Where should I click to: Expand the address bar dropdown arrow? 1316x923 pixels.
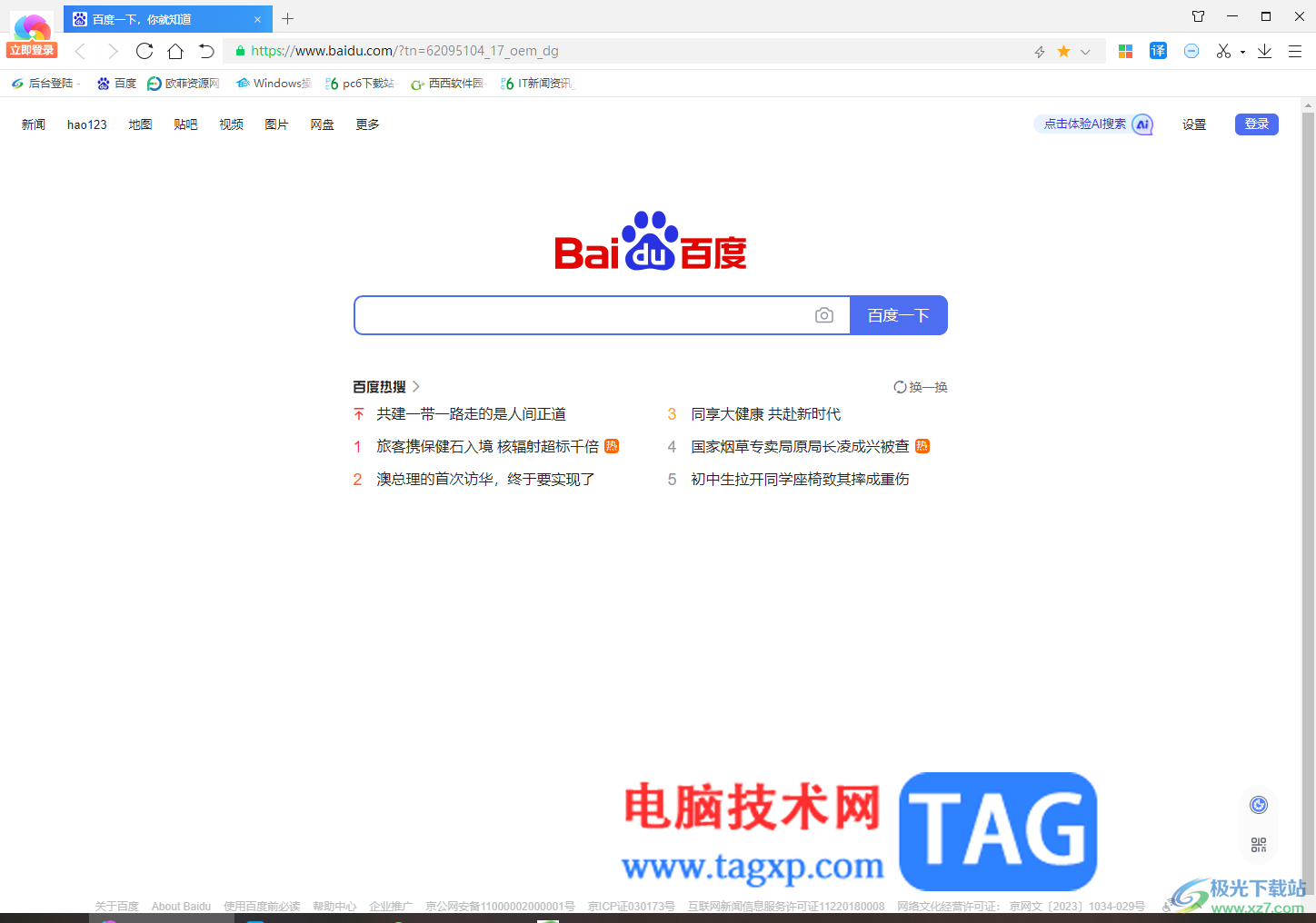point(1085,52)
